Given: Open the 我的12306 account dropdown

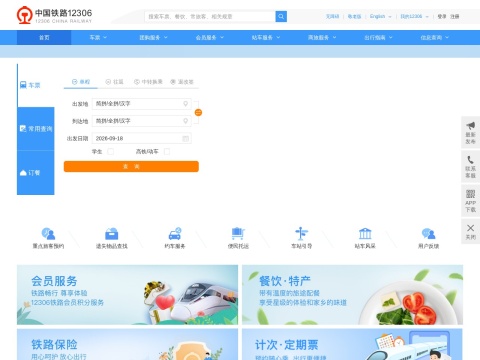Looking at the screenshot, I should pyautogui.click(x=414, y=16).
